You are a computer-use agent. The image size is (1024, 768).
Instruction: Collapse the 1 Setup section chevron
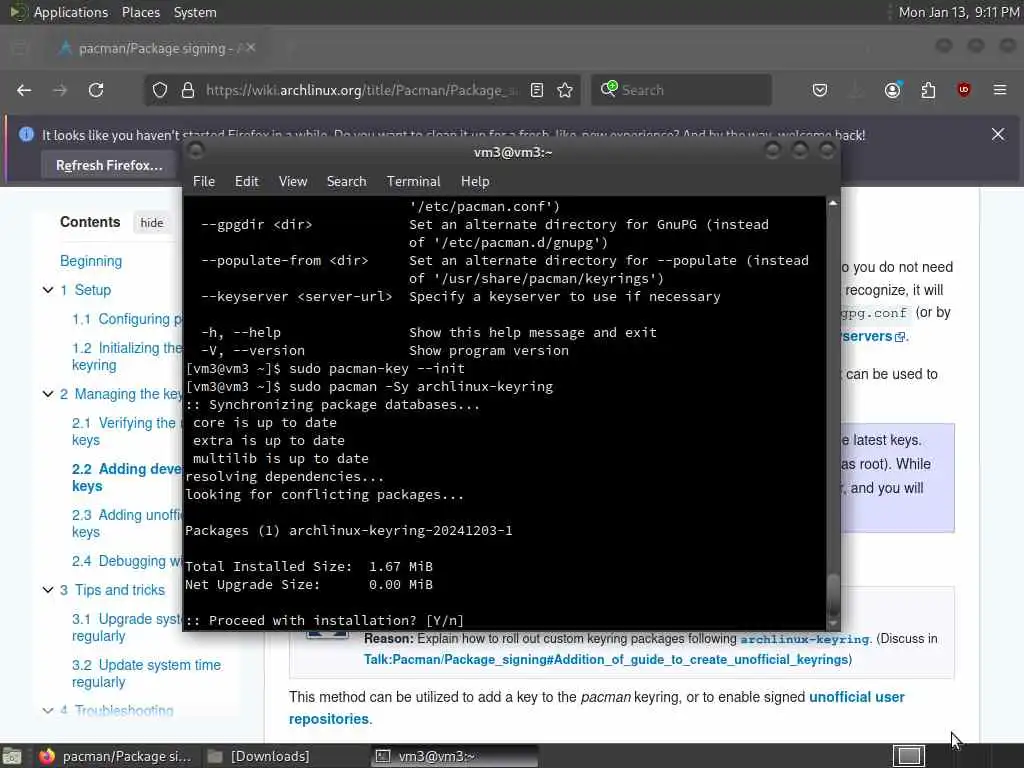[x=48, y=289]
